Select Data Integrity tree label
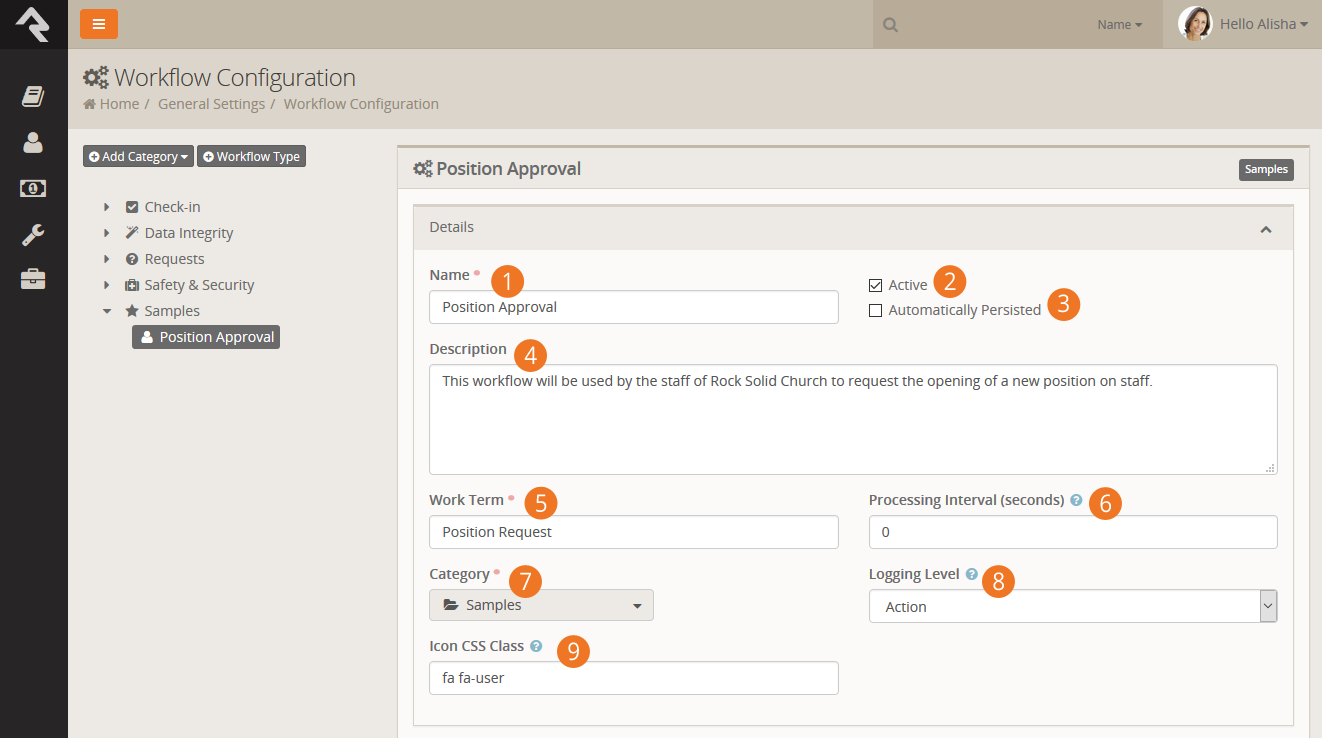This screenshot has height=738, width=1322. (189, 233)
